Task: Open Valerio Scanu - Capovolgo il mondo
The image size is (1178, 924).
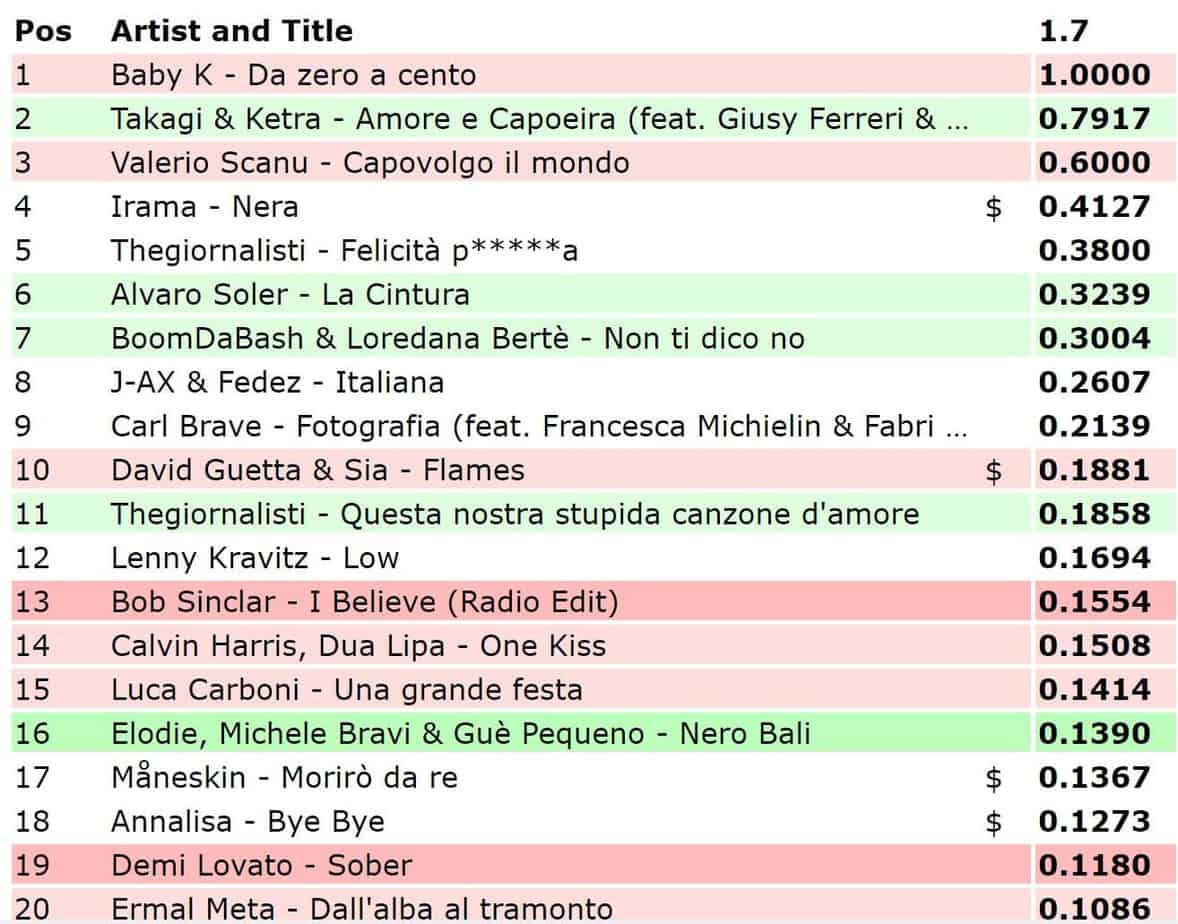Action: (370, 163)
